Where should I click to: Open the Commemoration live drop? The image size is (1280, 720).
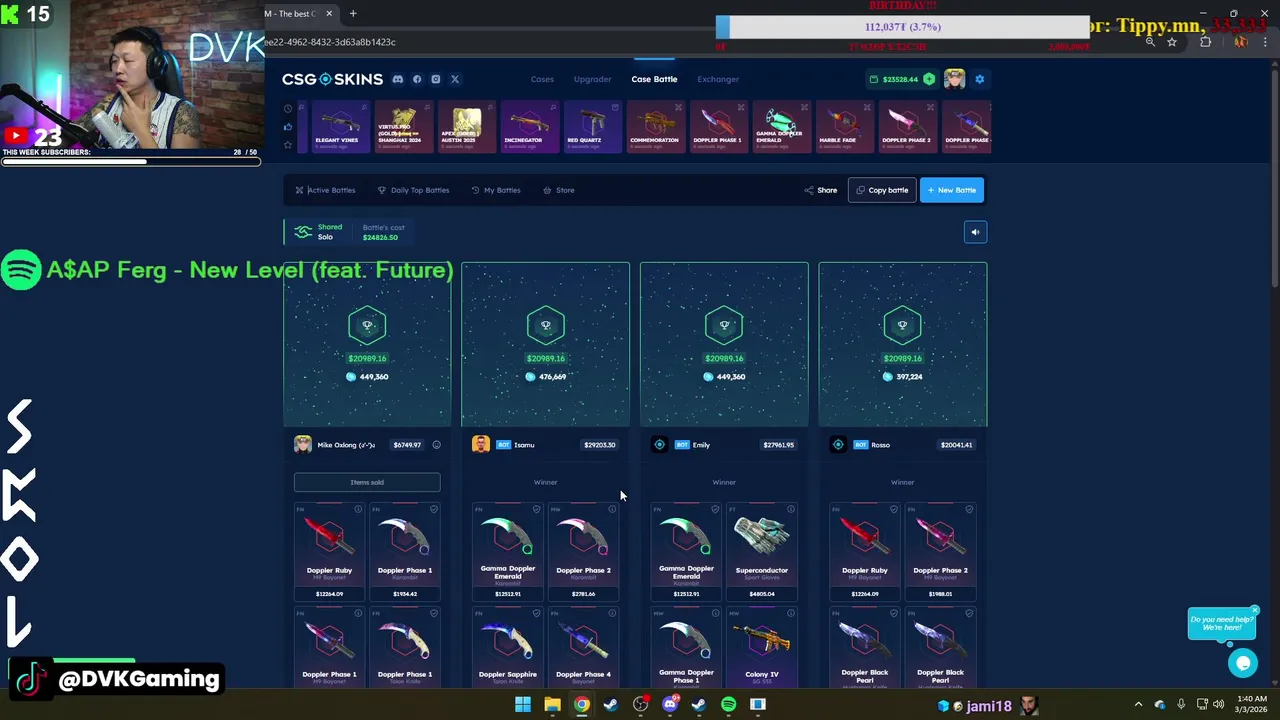(654, 127)
